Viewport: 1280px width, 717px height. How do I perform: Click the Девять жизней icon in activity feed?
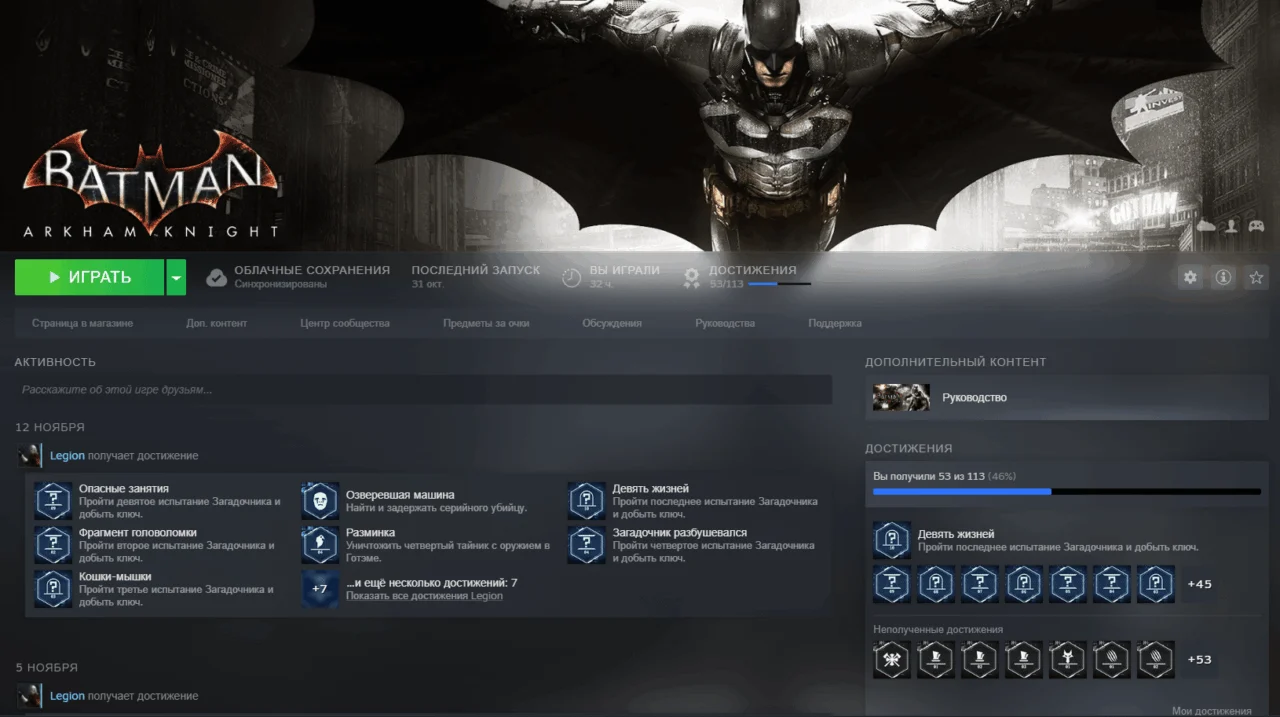(x=587, y=500)
